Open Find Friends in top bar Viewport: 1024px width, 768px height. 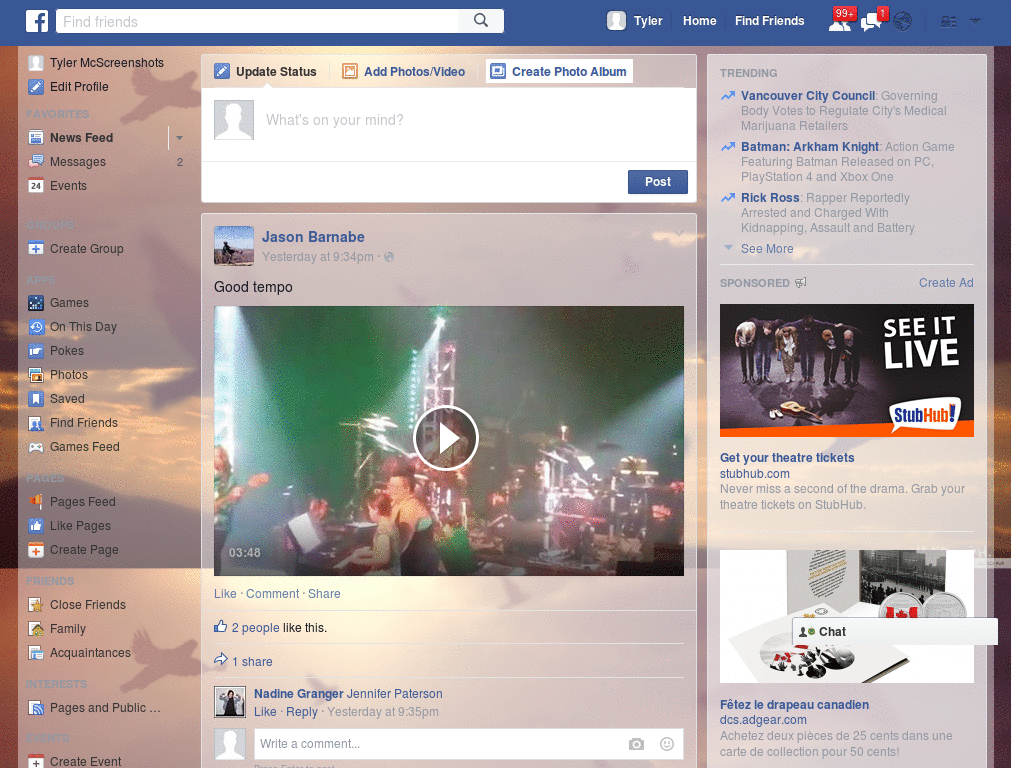coord(769,21)
